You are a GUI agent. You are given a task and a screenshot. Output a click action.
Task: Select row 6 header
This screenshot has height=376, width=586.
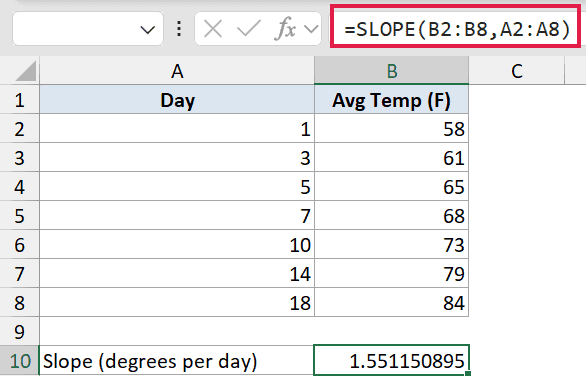coord(19,245)
